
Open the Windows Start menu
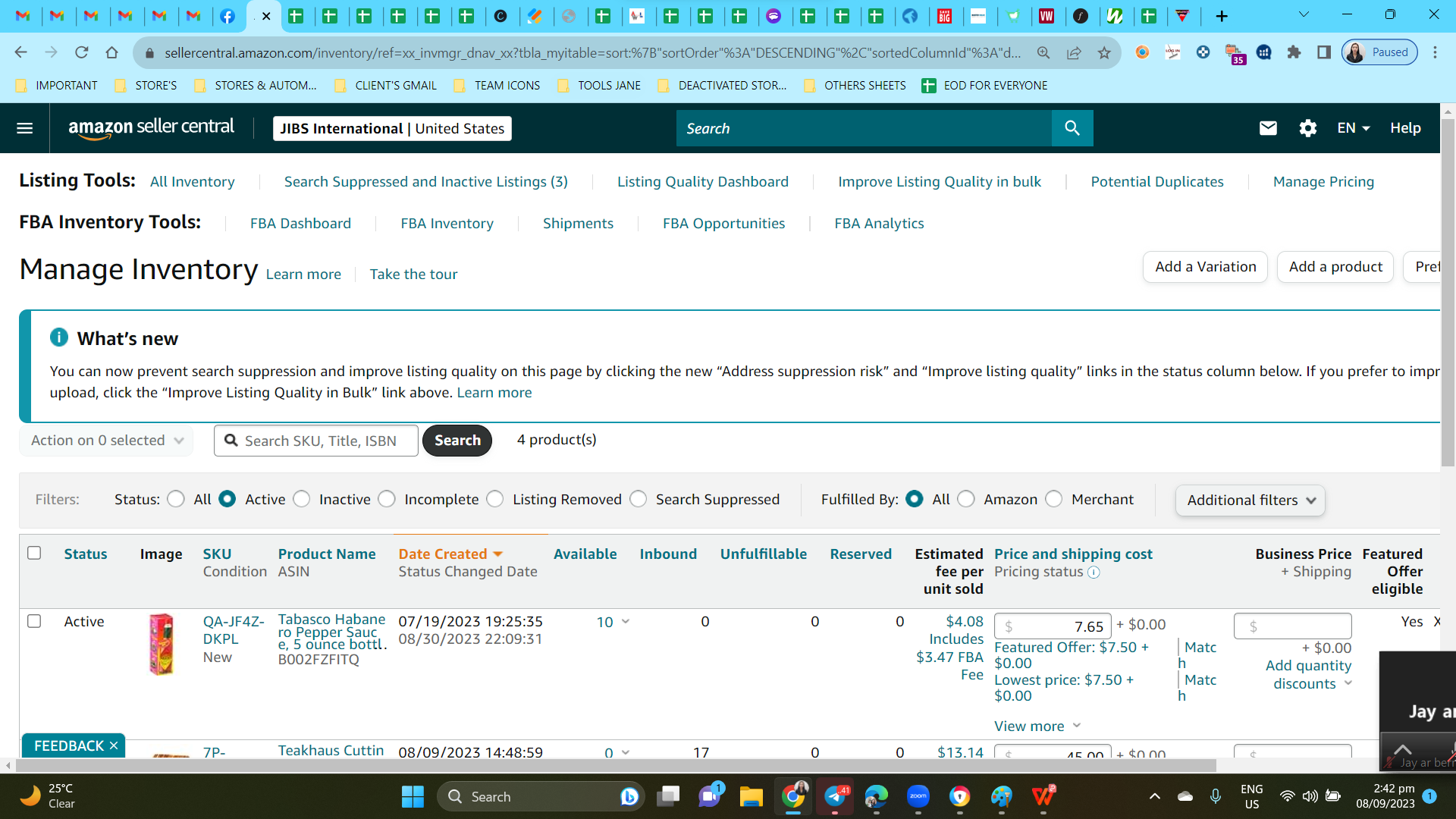413,796
